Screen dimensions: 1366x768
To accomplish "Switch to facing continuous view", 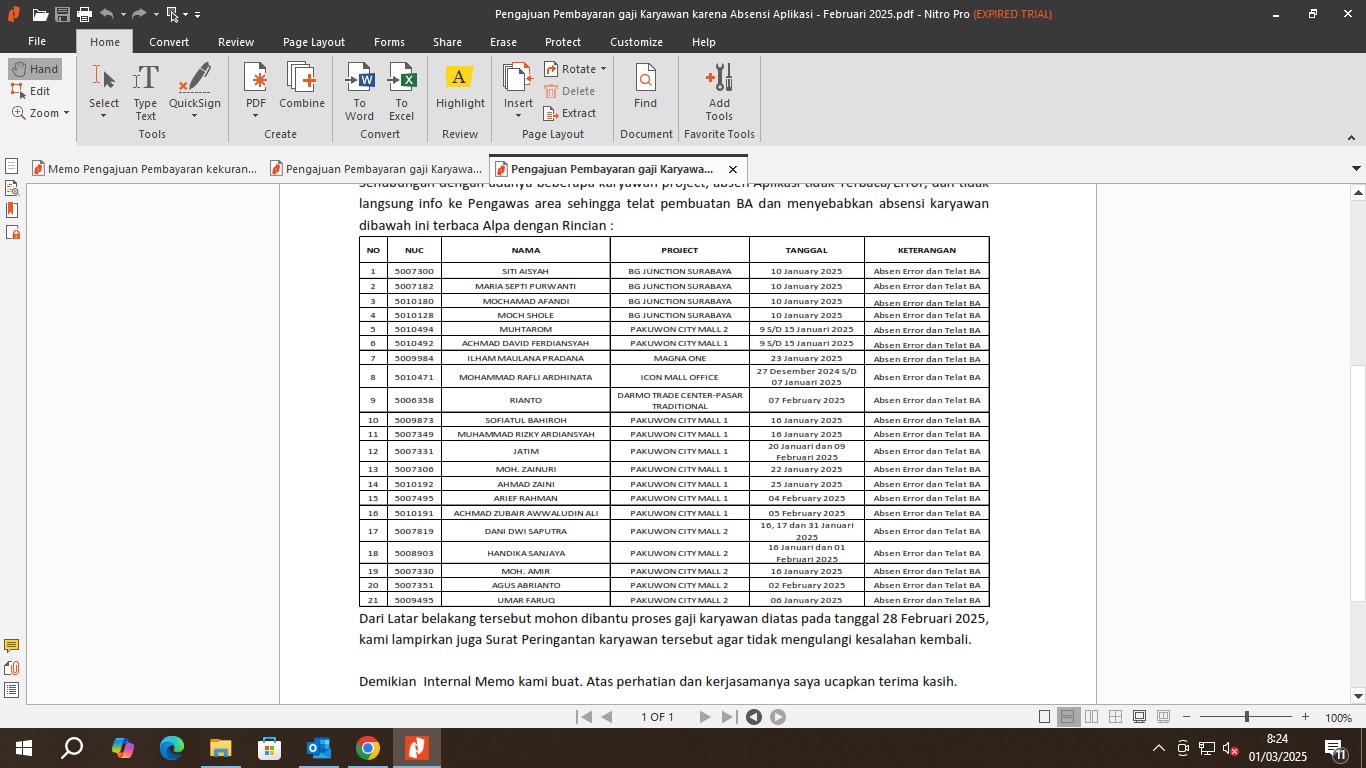I will [x=1114, y=717].
